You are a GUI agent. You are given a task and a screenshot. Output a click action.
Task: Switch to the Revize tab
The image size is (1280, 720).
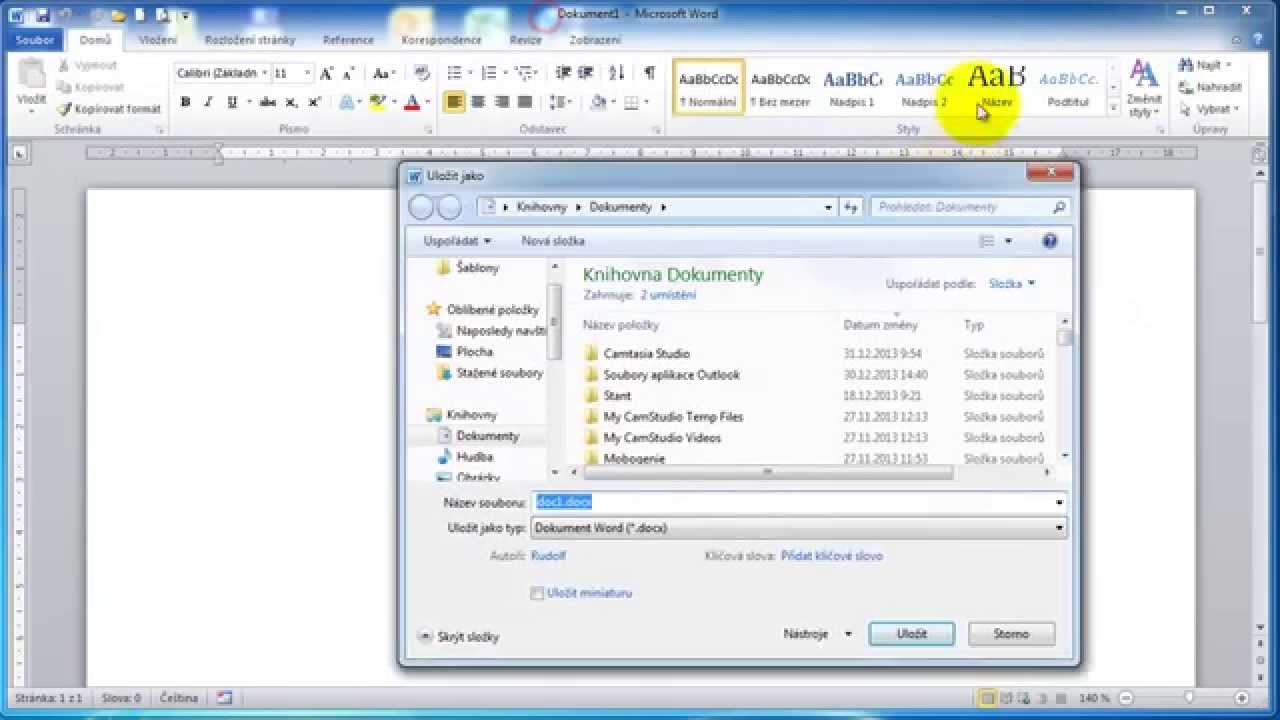525,40
